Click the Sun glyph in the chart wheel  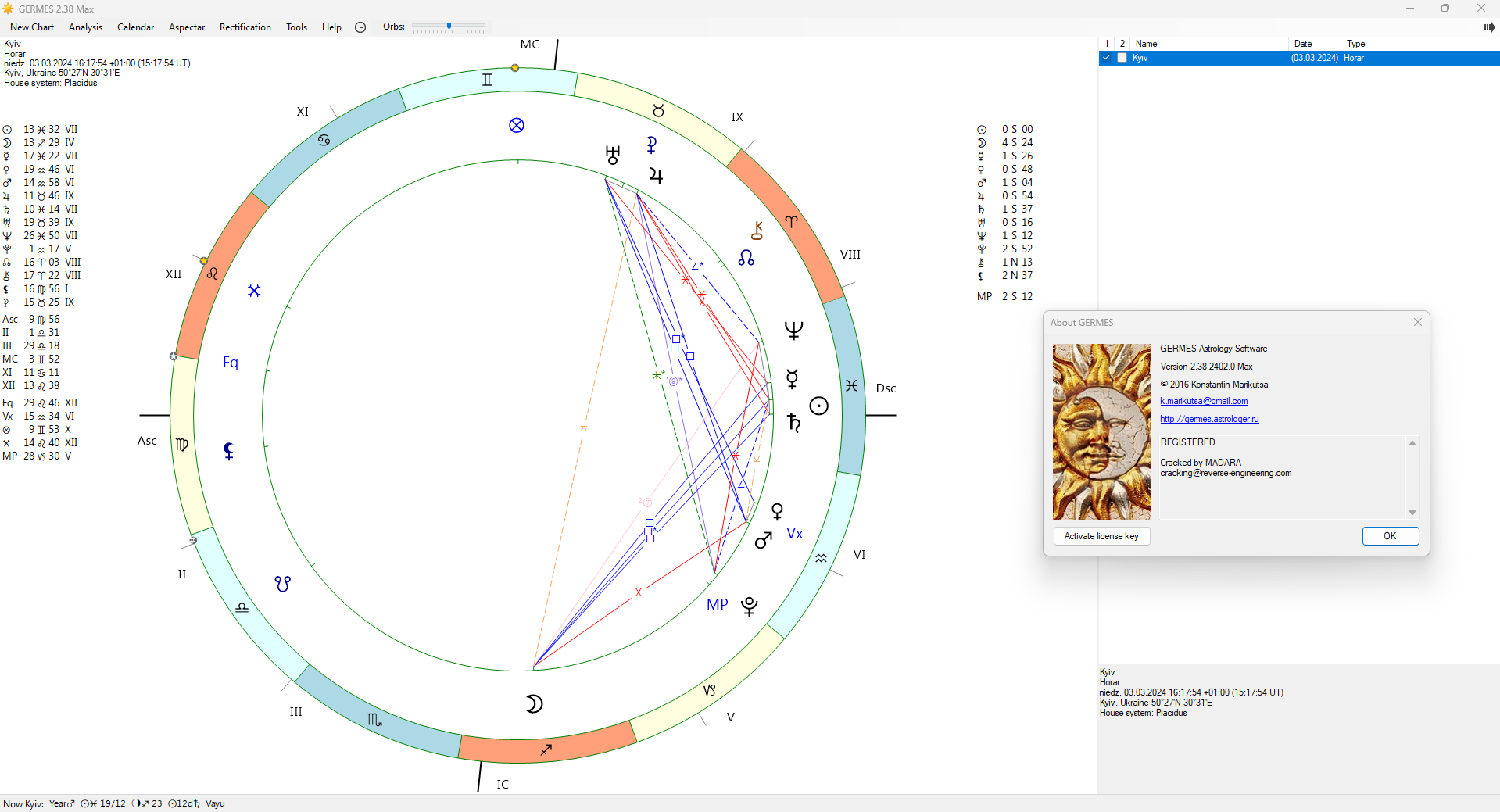click(x=818, y=406)
